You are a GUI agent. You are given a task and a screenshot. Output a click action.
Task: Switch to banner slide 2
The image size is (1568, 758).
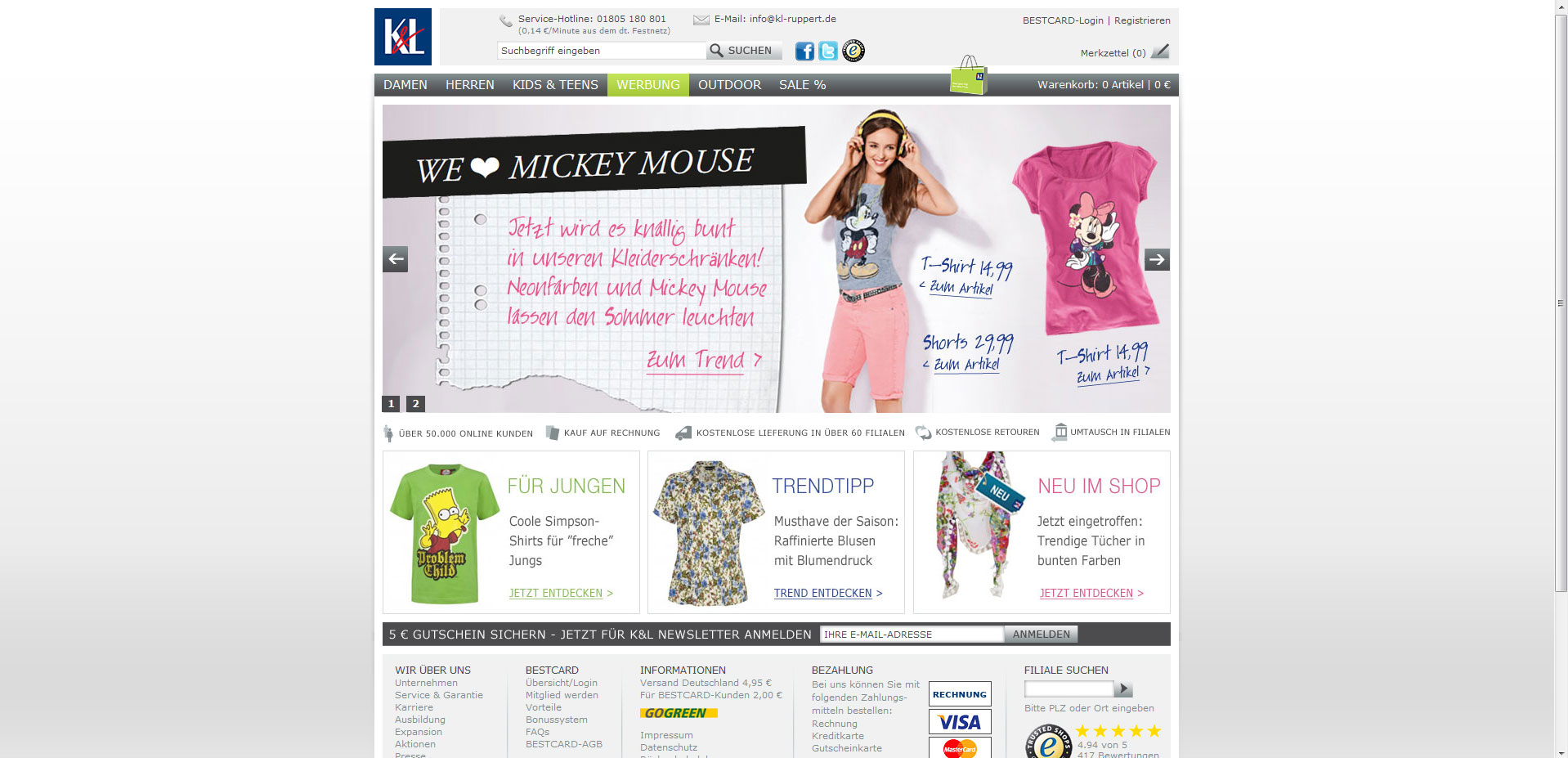tap(415, 404)
